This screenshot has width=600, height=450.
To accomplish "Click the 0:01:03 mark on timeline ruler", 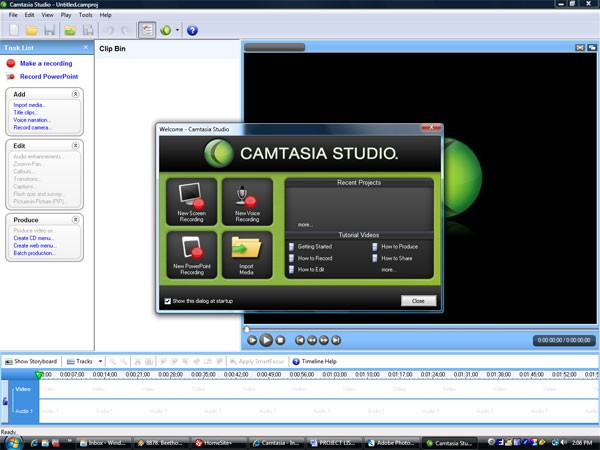I will pyautogui.click(x=334, y=375).
